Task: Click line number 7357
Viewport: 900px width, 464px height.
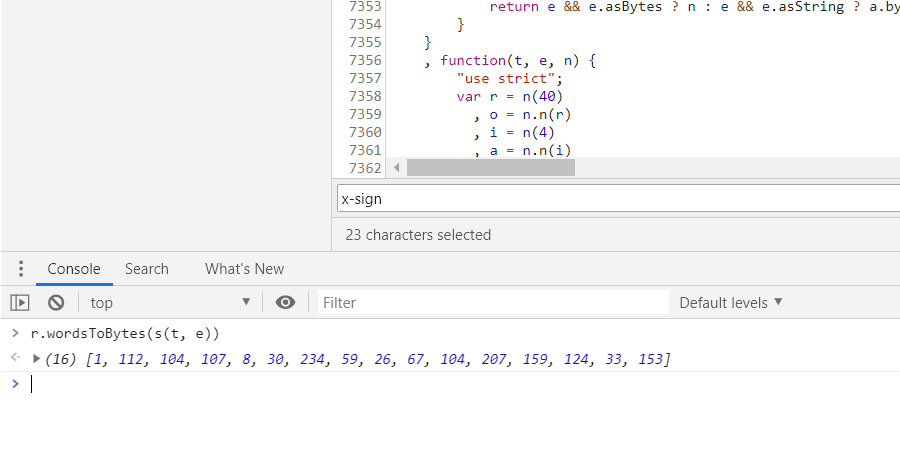Action: click(365, 78)
